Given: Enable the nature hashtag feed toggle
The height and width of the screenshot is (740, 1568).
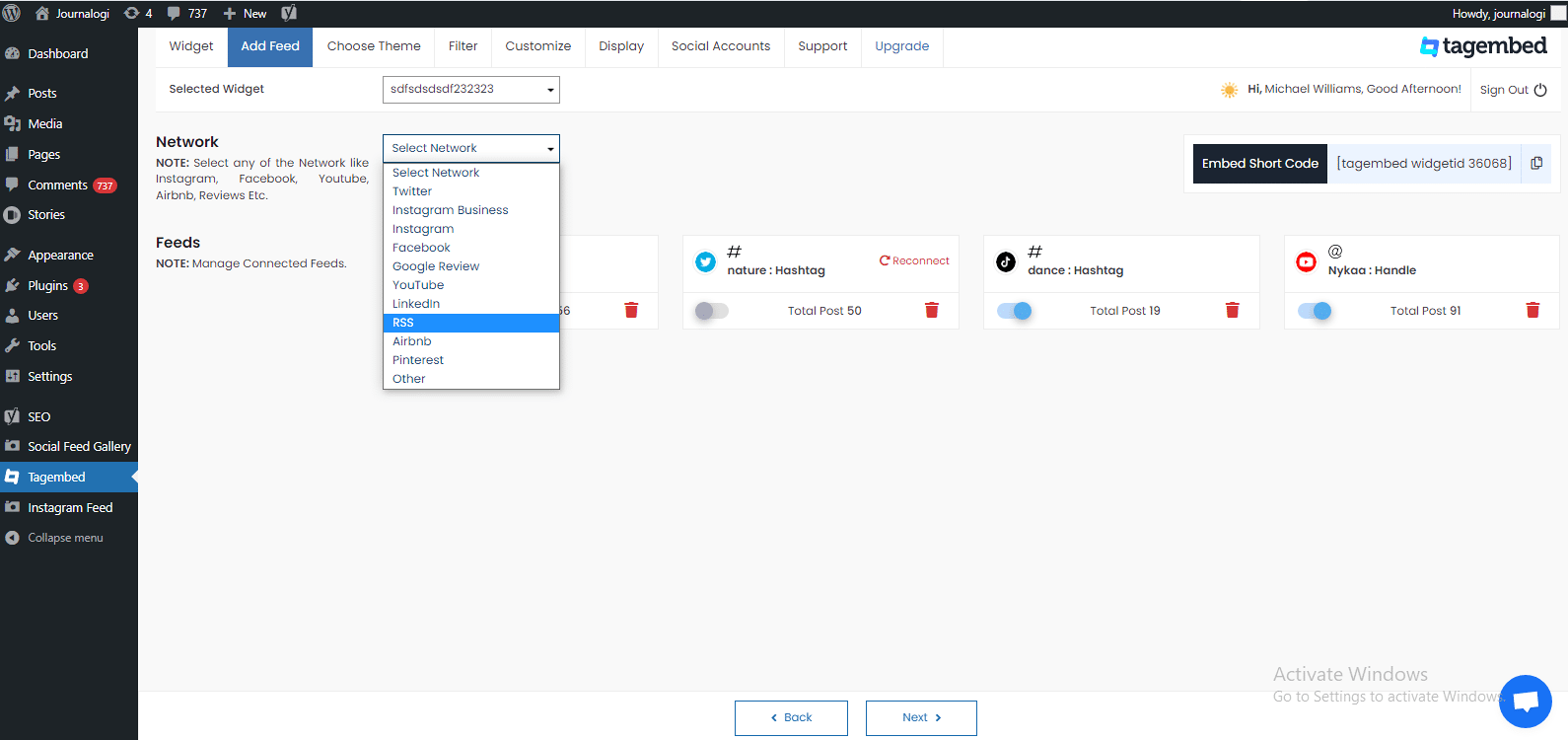Looking at the screenshot, I should [711, 311].
